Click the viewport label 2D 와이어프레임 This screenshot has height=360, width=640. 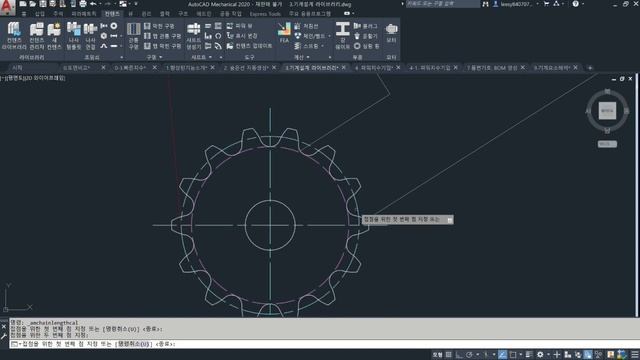pyautogui.click(x=44, y=78)
